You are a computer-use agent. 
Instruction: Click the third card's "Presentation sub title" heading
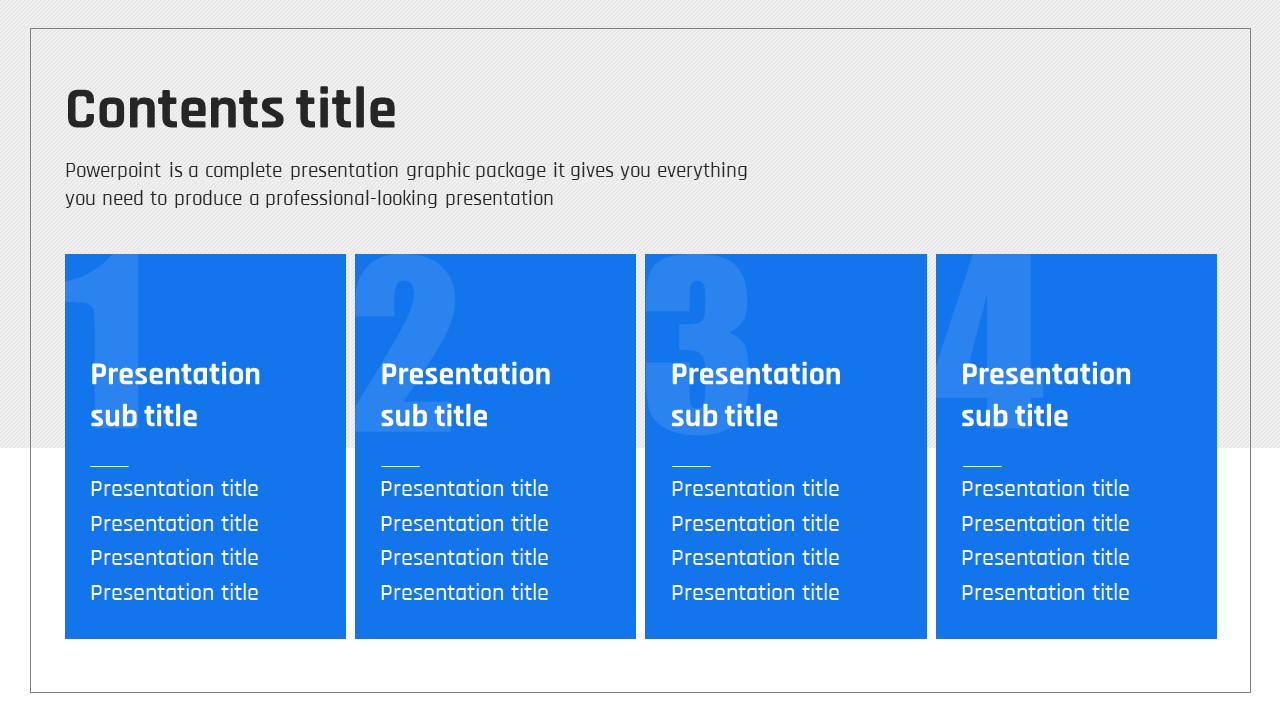(755, 395)
